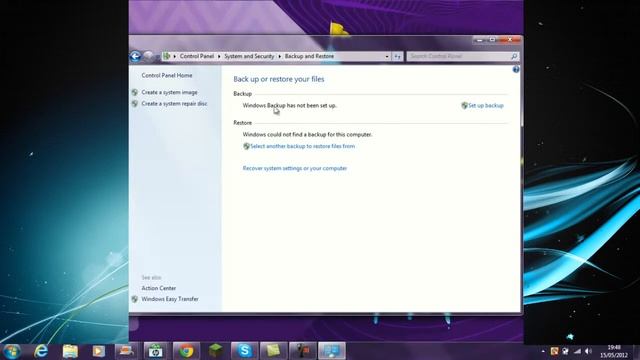Click the shield icon beside Create a system repair disc
The width and height of the screenshot is (640, 360).
click(135, 104)
